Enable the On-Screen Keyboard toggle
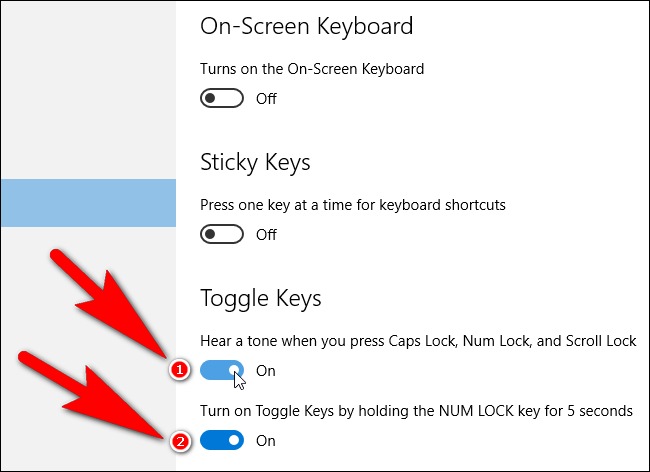The image size is (650, 472). [x=222, y=98]
